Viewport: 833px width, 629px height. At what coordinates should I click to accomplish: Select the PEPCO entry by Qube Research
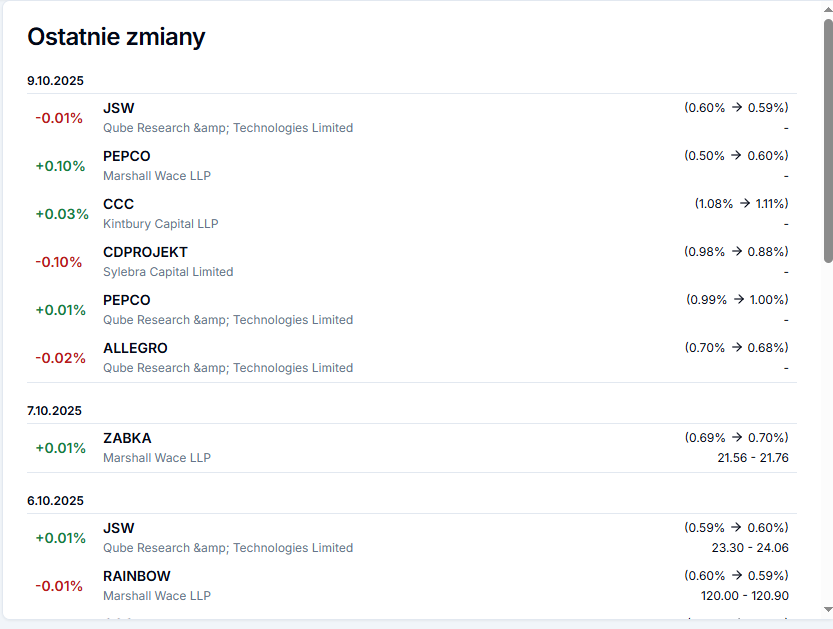click(x=126, y=300)
